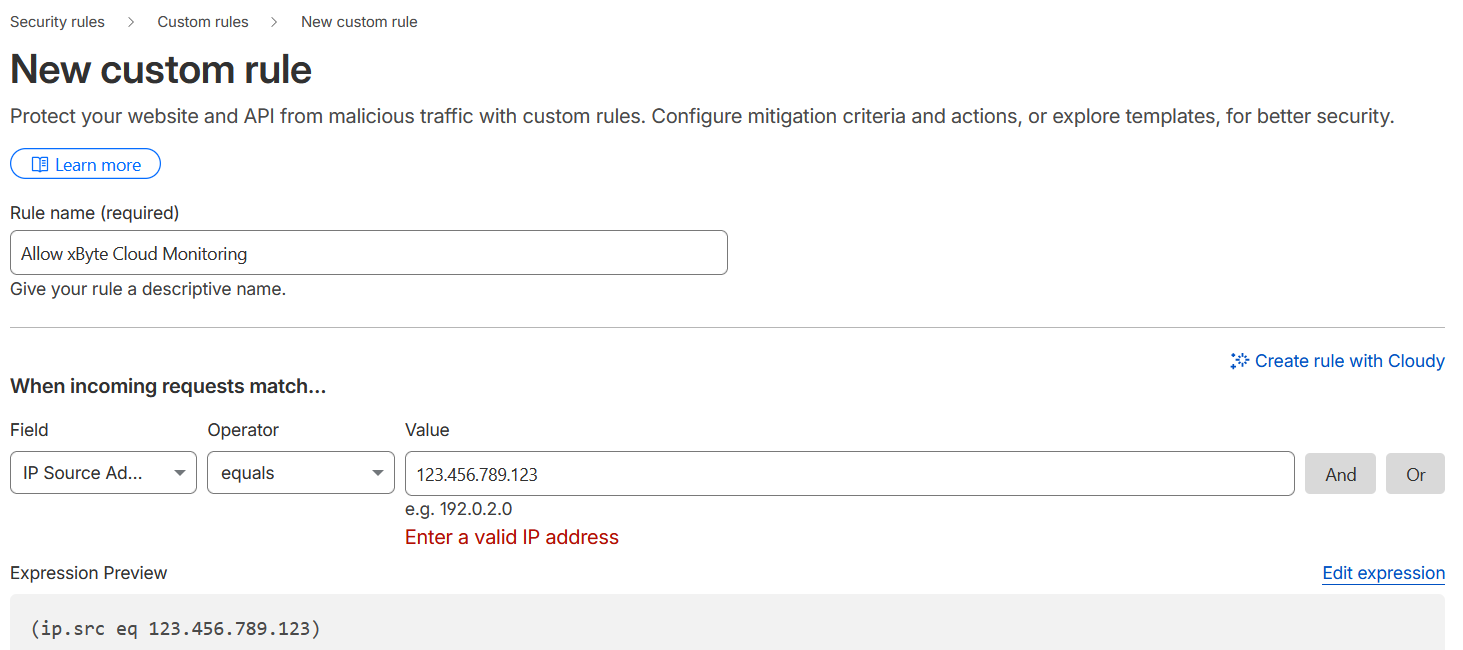Screen dimensions: 1463x650
Task: Click the book icon in Learn more
Action: tap(40, 165)
